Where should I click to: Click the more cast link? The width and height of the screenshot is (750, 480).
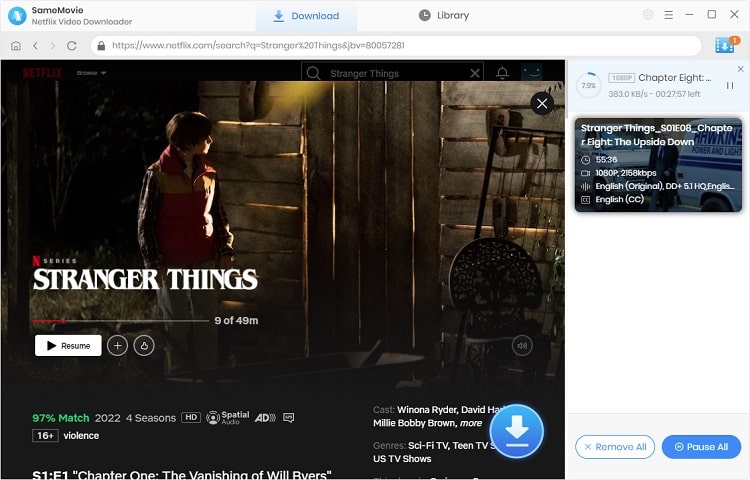click(471, 423)
